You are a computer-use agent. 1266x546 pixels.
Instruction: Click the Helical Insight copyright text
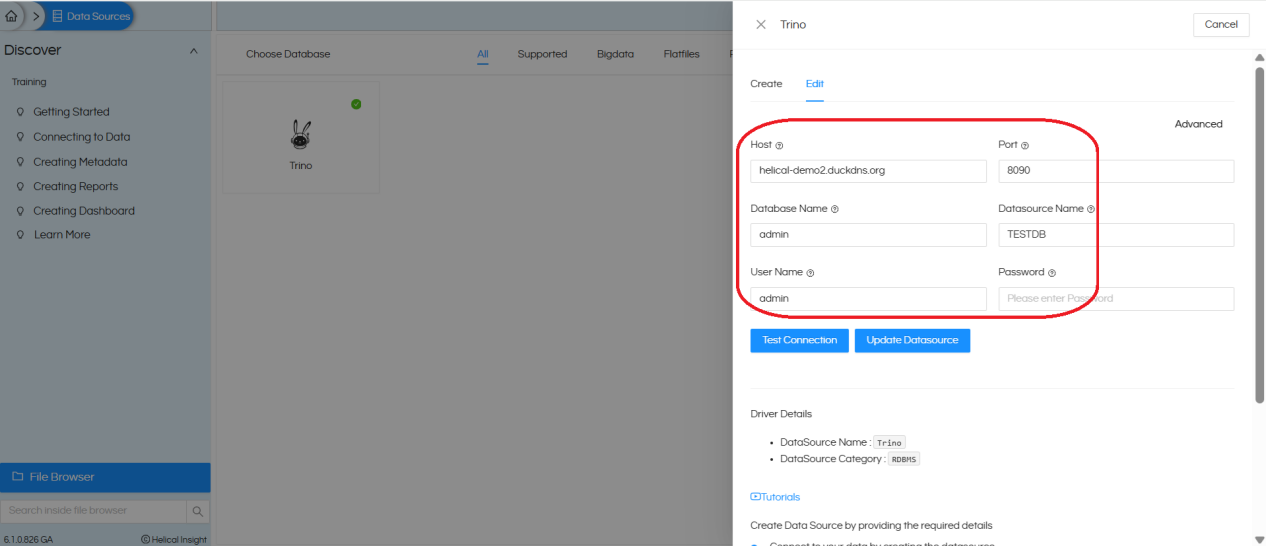[x=174, y=540]
